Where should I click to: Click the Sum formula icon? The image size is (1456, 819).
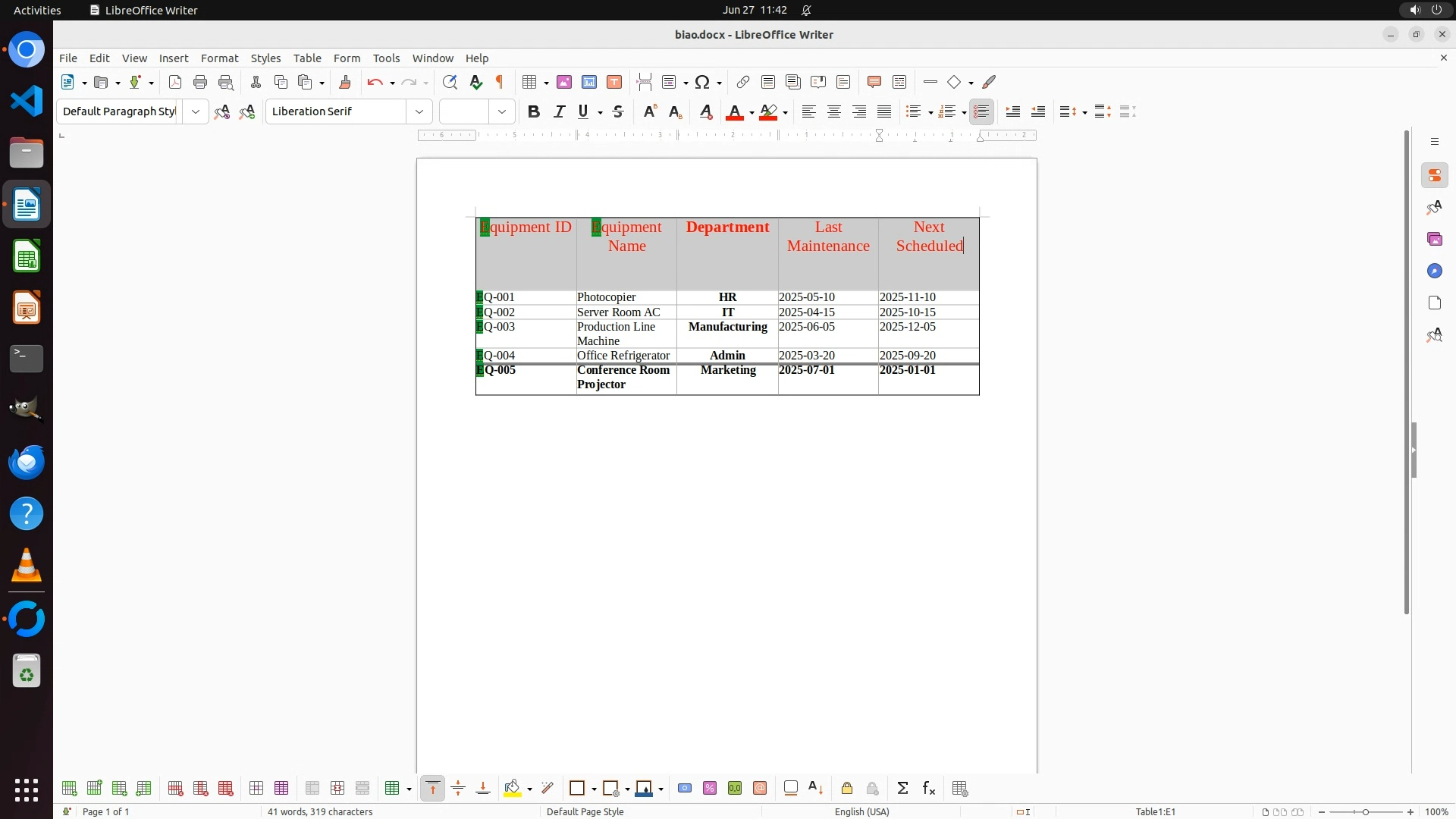coord(902,789)
